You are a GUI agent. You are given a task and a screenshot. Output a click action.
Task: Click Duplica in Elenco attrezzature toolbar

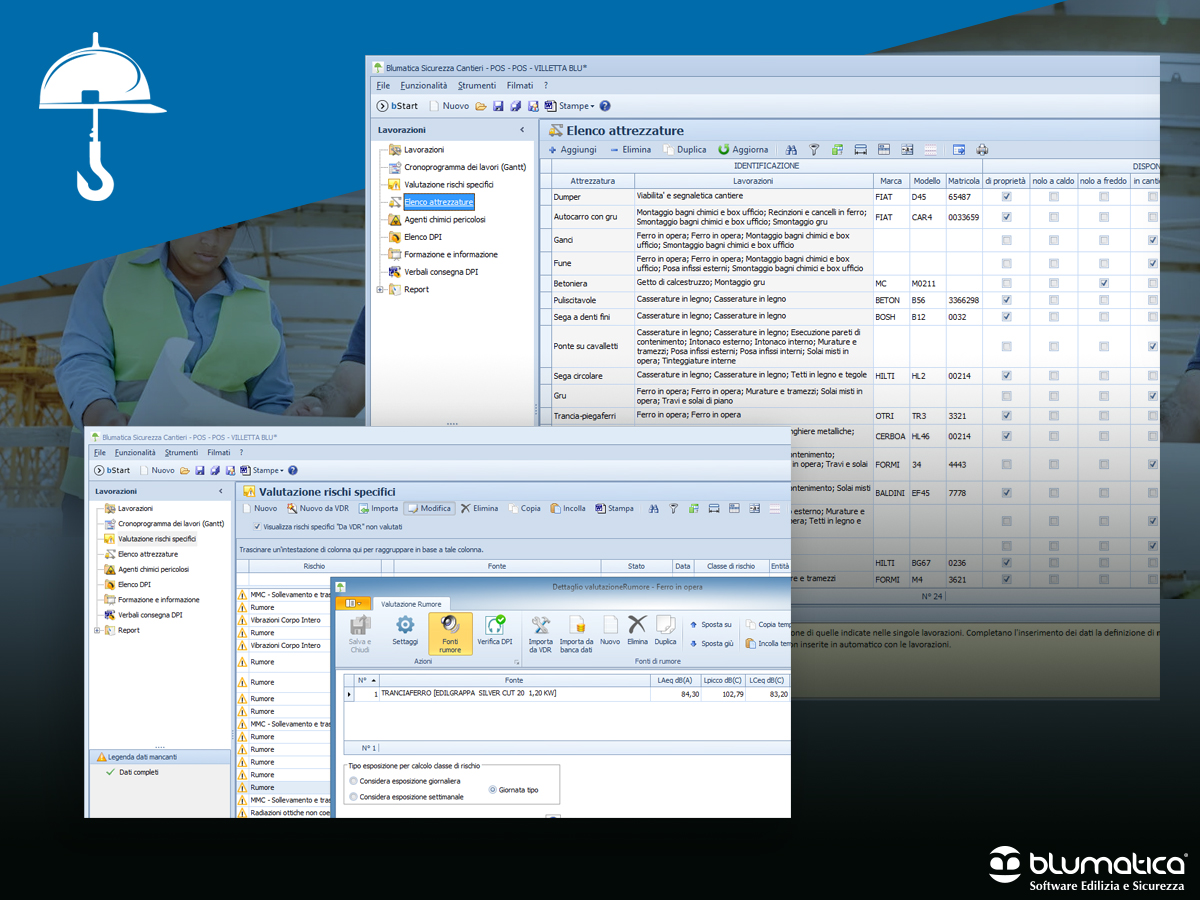[684, 150]
